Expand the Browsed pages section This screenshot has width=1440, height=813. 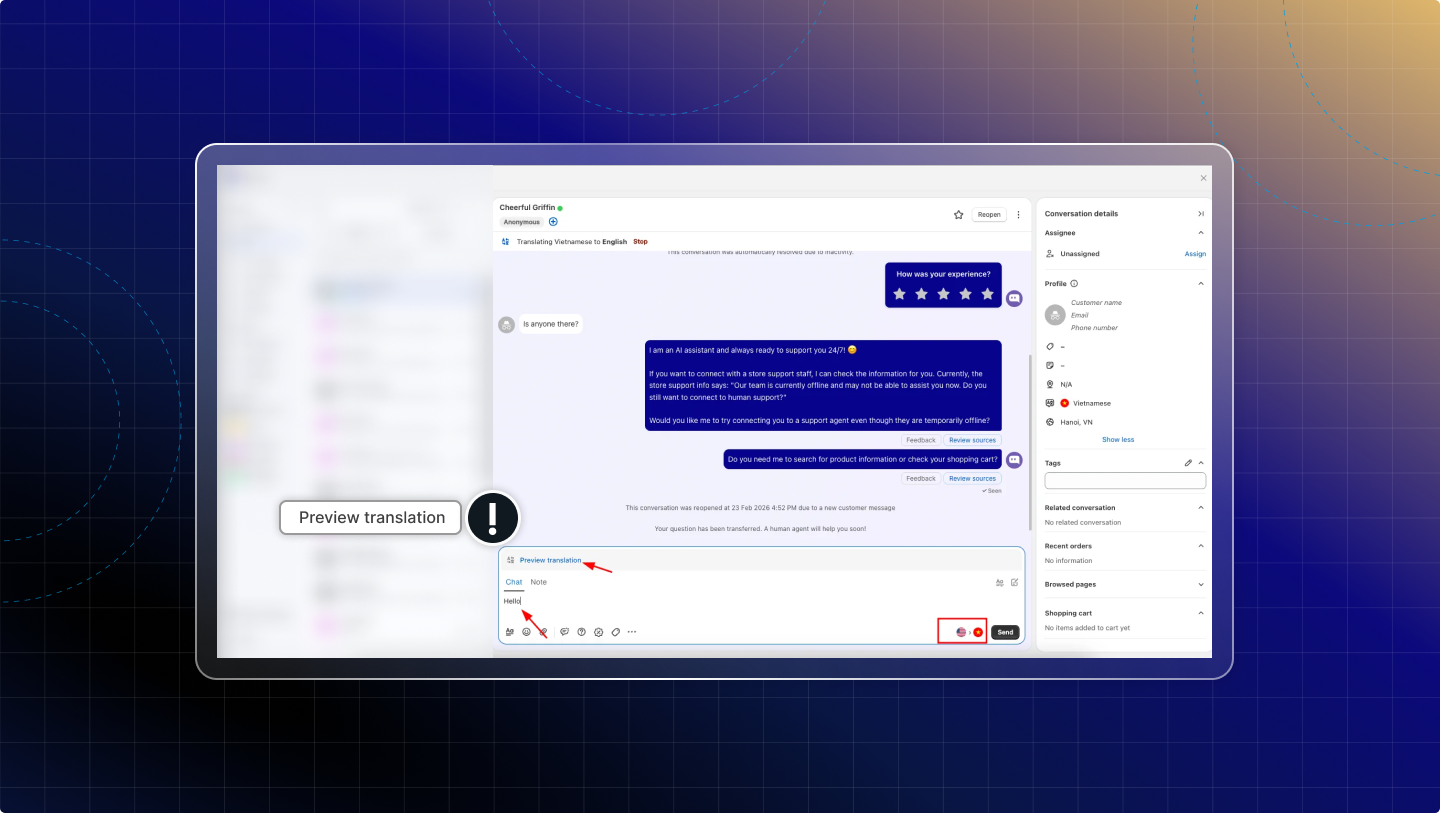pos(1201,585)
